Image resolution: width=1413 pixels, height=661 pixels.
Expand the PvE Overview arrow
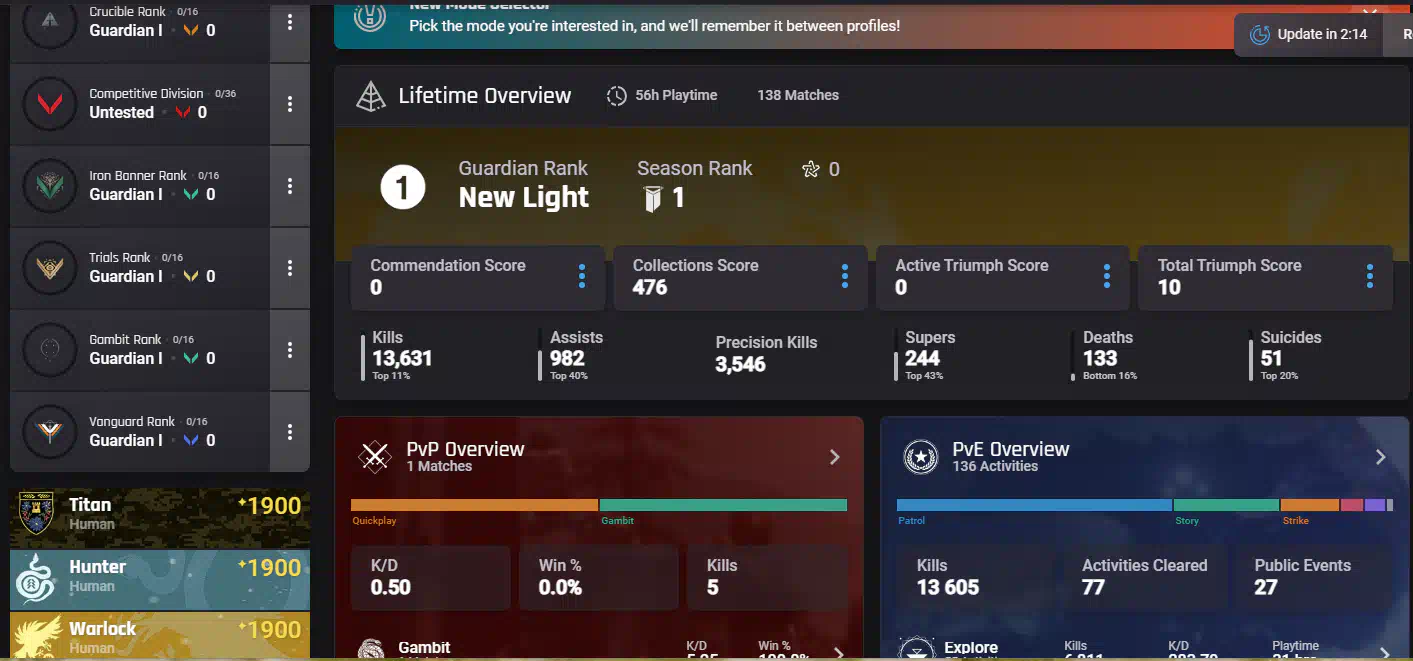click(1381, 457)
